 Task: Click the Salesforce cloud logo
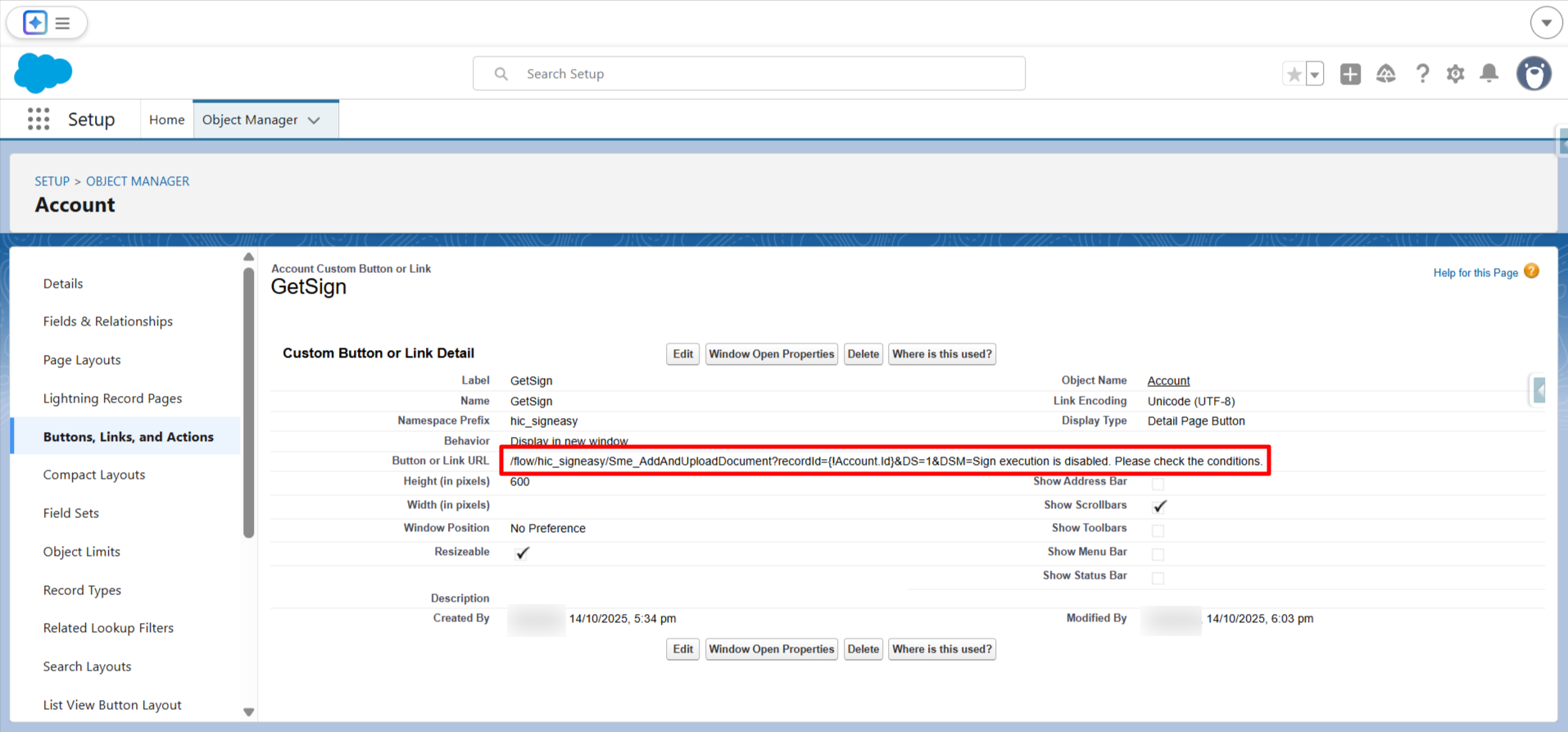pos(43,73)
